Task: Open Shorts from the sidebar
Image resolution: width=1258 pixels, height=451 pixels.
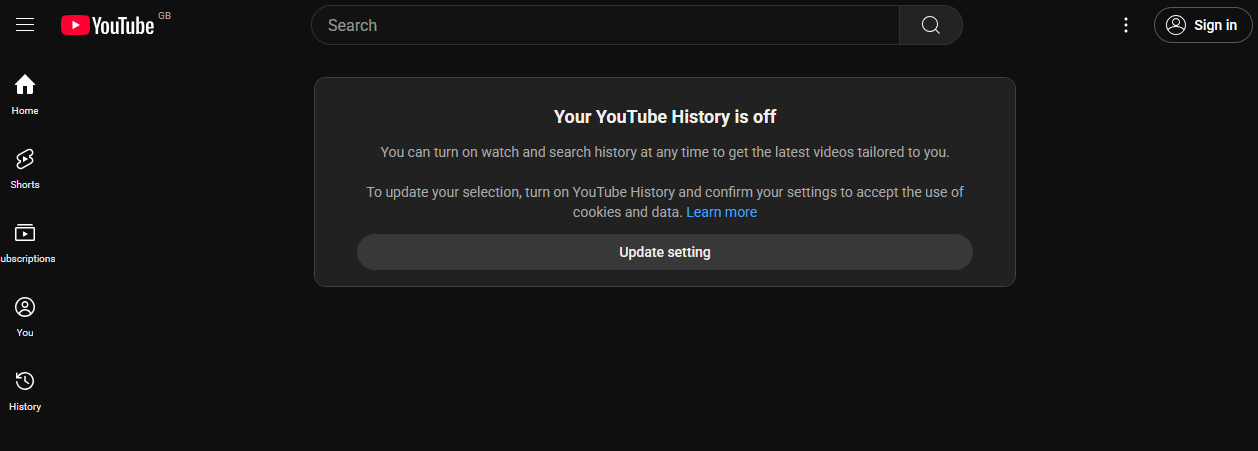Action: pos(25,169)
